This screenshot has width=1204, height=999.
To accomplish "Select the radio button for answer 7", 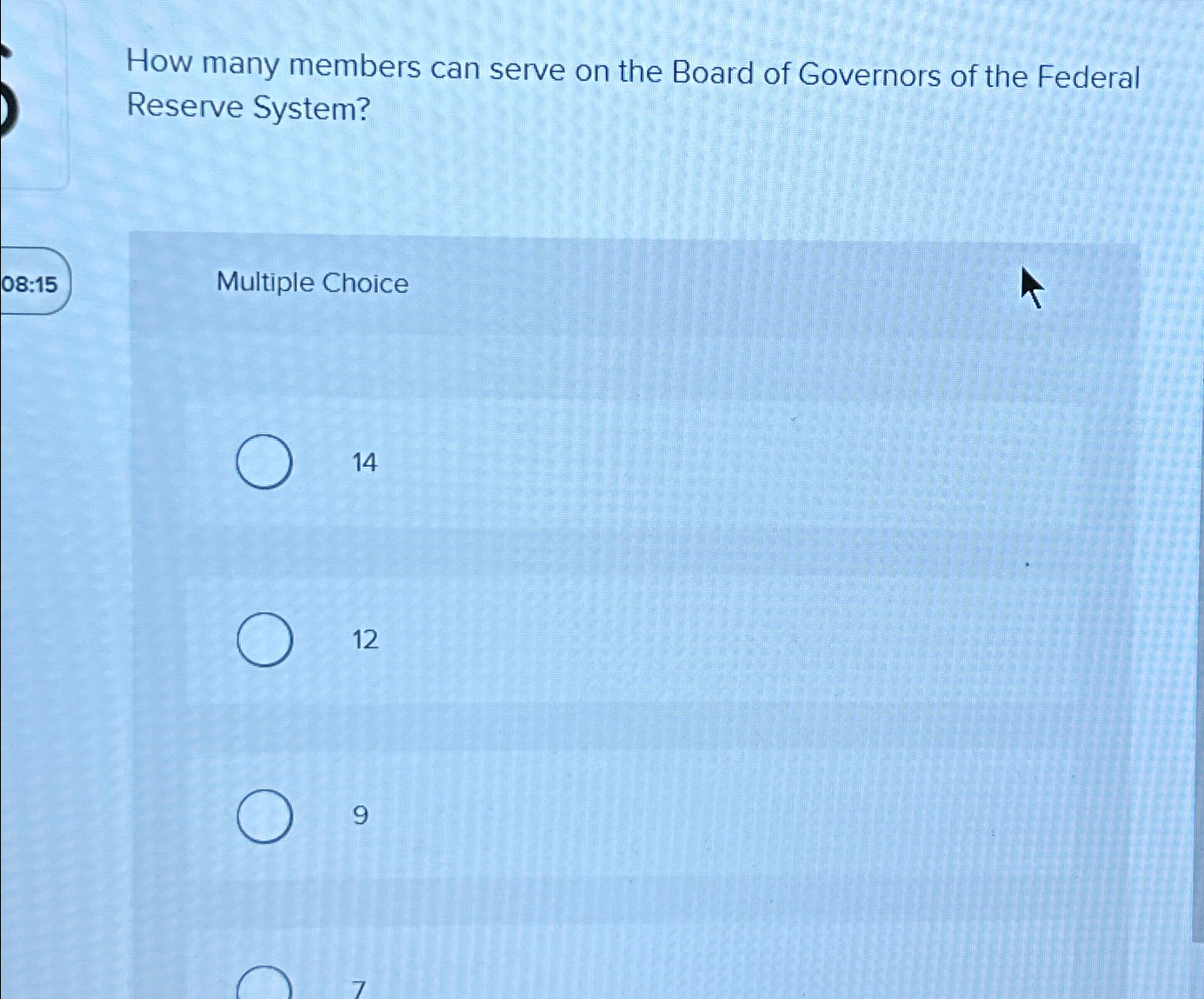I will click(x=263, y=987).
